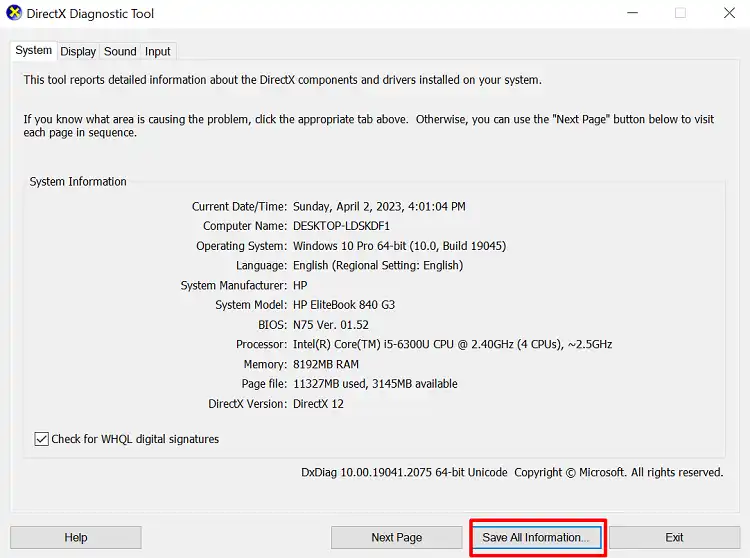Click memory value 8192MB RAM
750x558 pixels.
[x=326, y=364]
